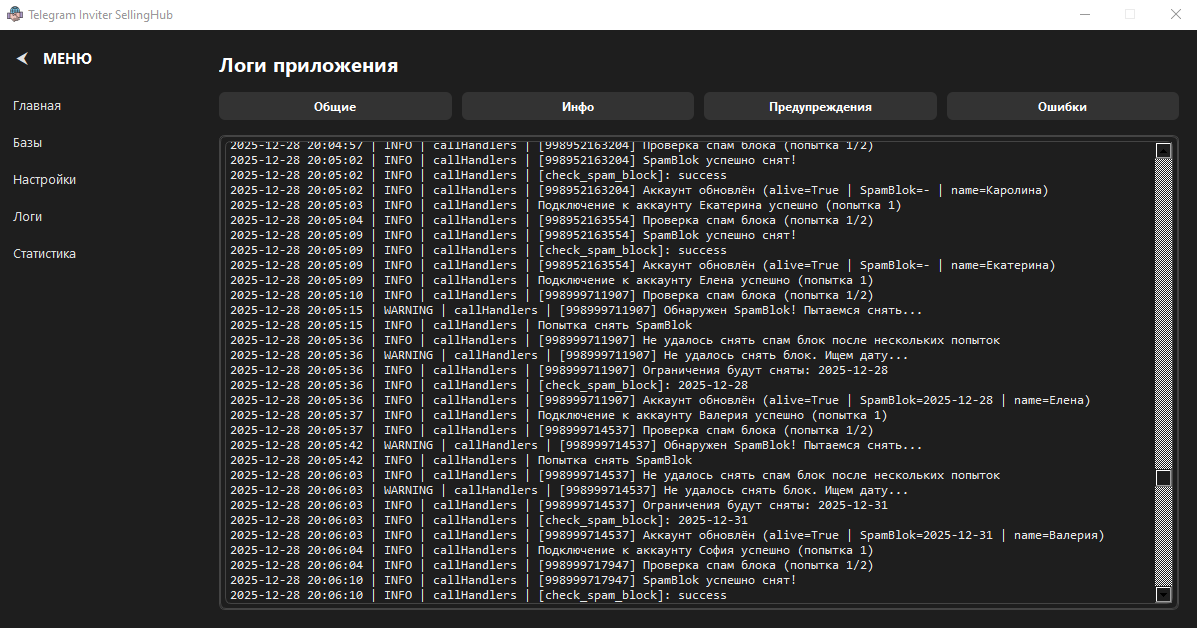Click the log line with name=Валерия
This screenshot has height=628, width=1197.
666,535
